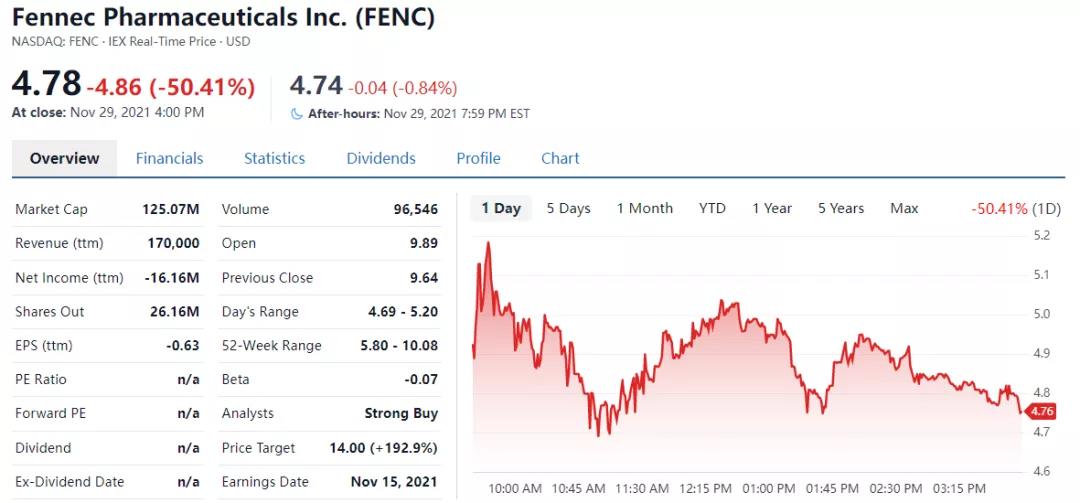This screenshot has width=1080, height=503.
Task: Show the 1 Month chart range
Action: click(x=644, y=208)
